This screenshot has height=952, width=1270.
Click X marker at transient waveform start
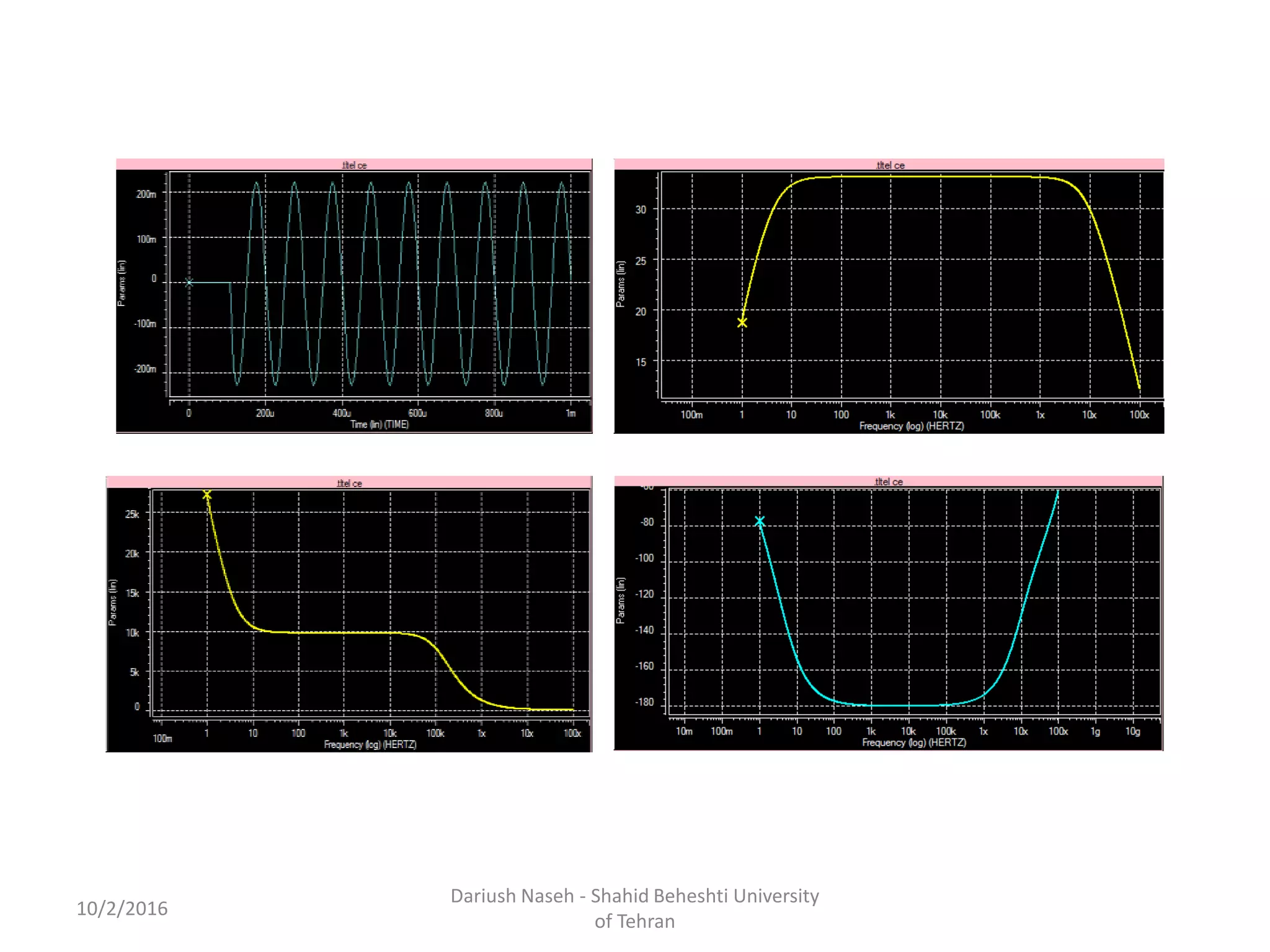[189, 283]
